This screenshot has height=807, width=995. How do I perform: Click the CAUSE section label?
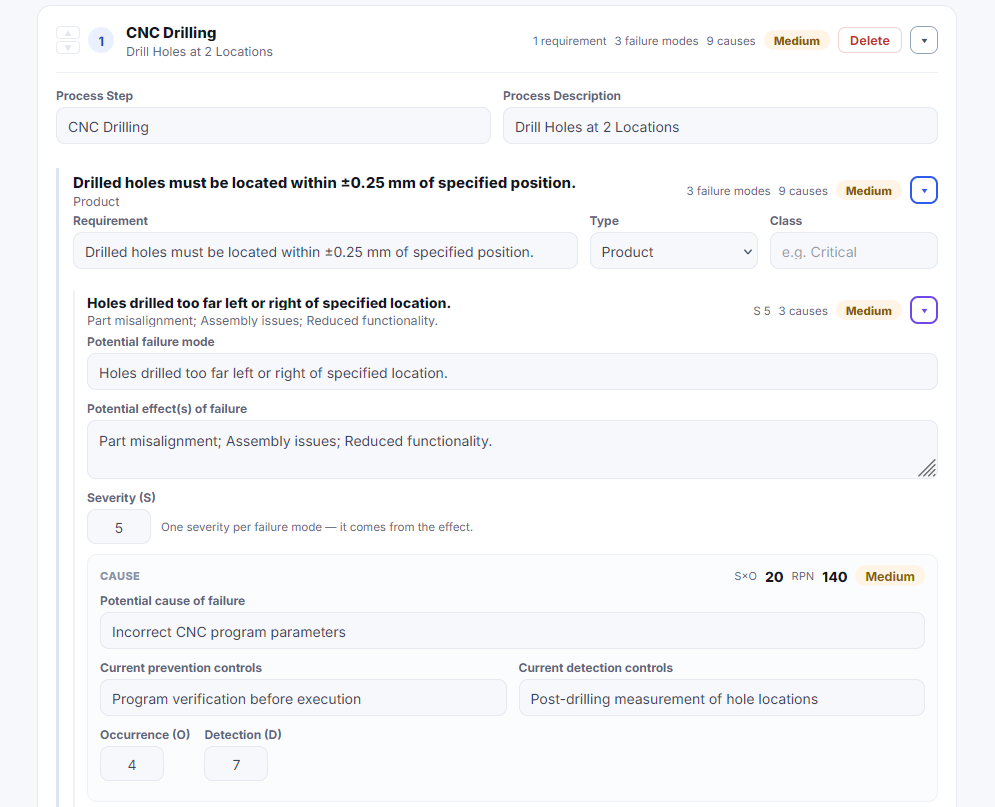pos(120,576)
